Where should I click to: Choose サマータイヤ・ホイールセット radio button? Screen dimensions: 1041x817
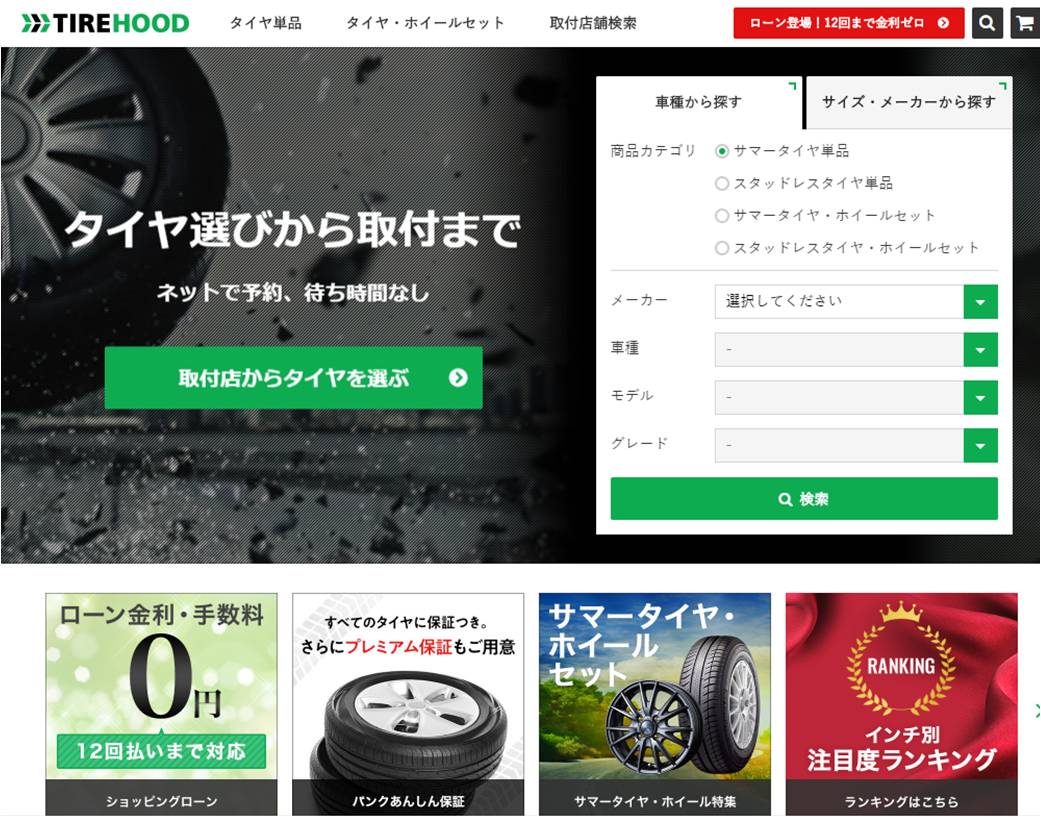[x=722, y=216]
